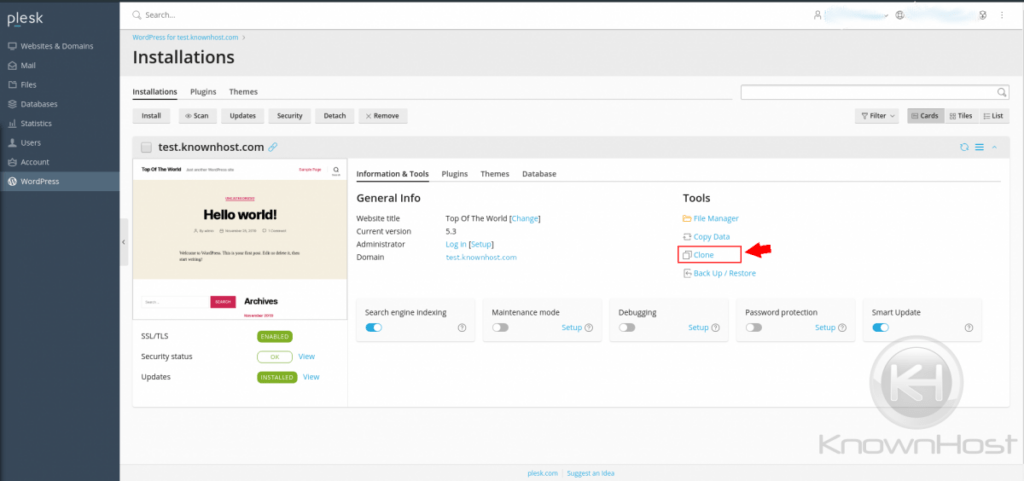Click help icon for Search engine indexing
1024x481 pixels.
point(462,328)
